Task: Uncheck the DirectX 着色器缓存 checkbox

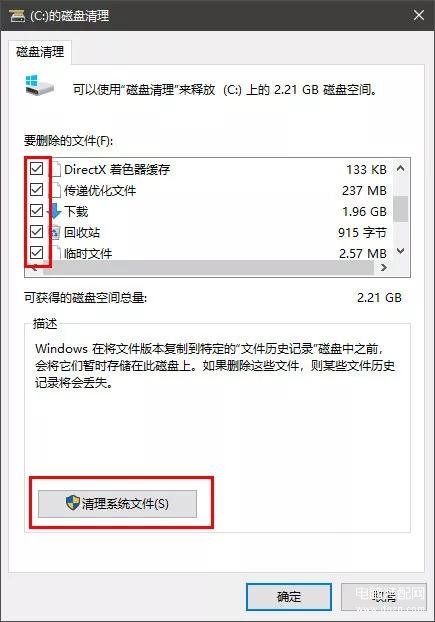Action: pyautogui.click(x=36, y=169)
